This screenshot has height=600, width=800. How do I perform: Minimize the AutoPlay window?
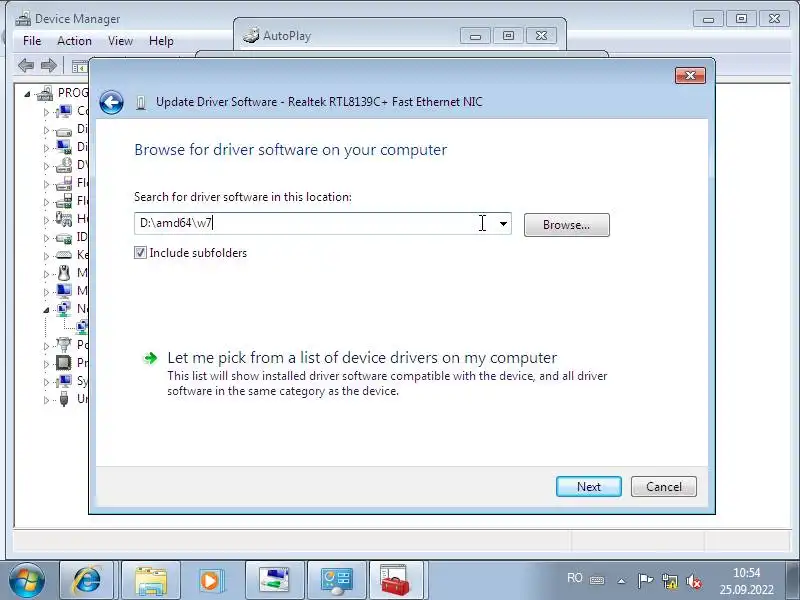point(475,36)
